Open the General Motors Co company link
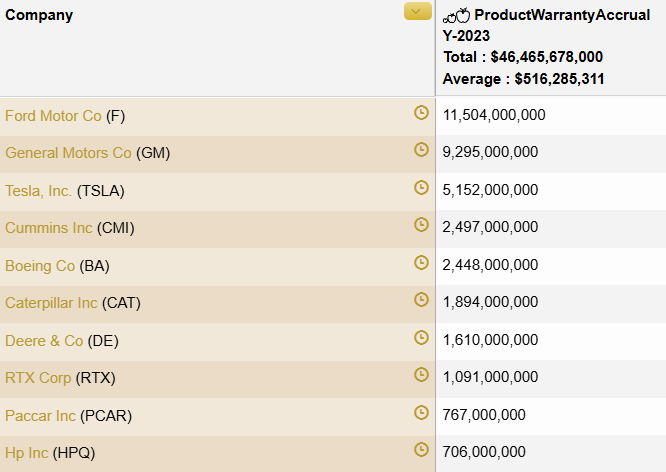The image size is (666, 472). coord(68,153)
